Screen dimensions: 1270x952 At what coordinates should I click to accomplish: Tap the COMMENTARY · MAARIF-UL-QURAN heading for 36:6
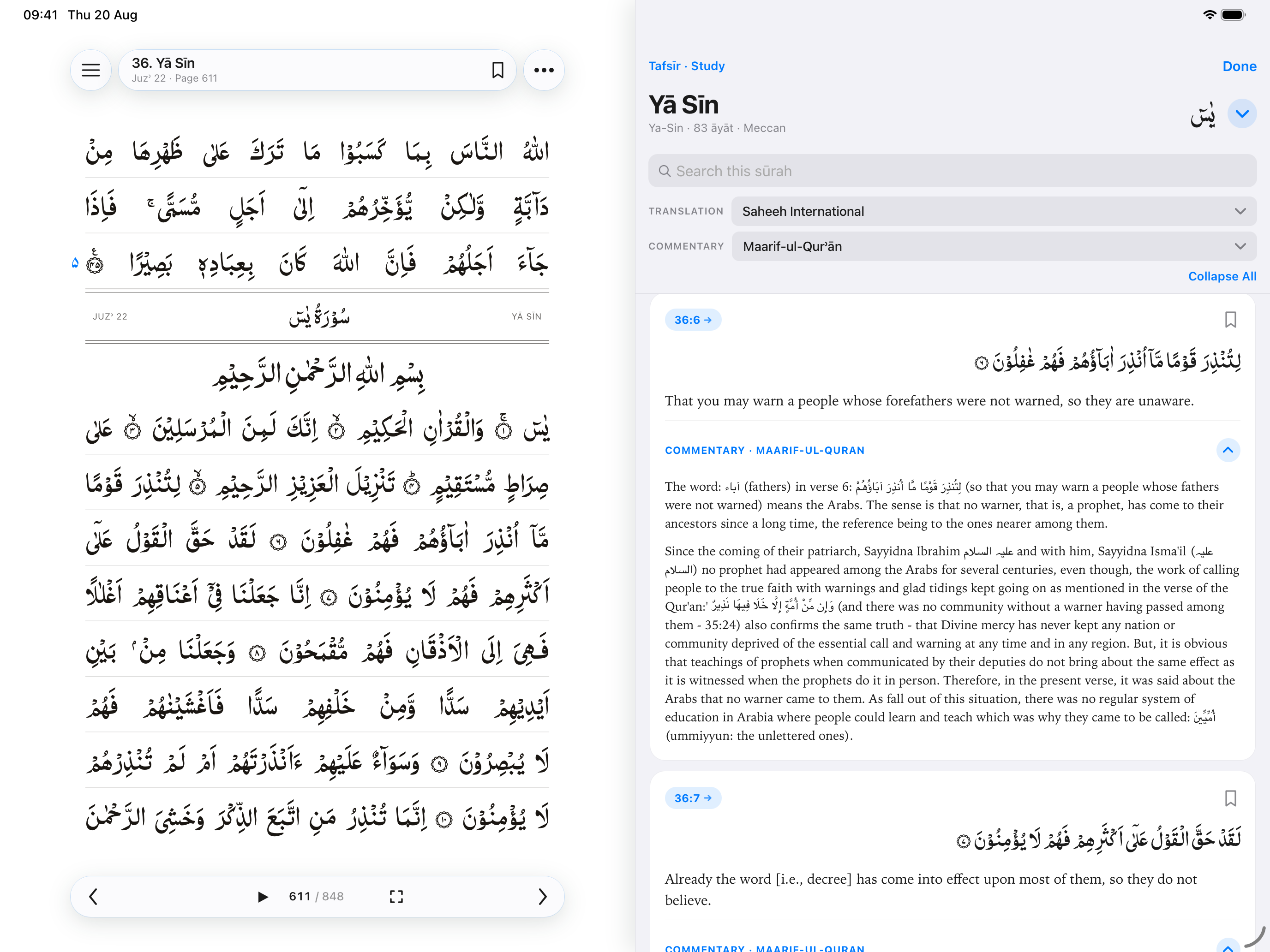coord(765,451)
